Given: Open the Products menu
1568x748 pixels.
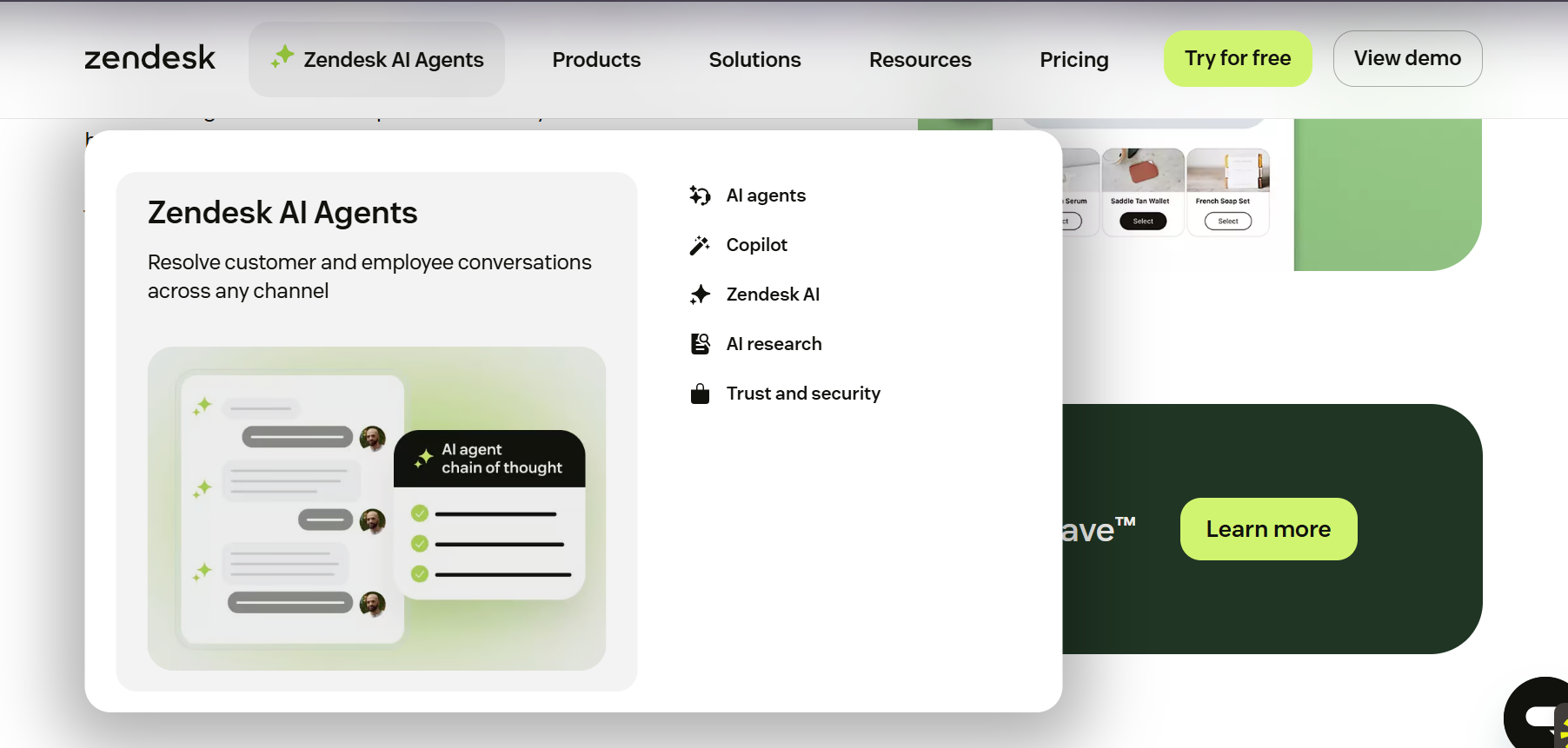Looking at the screenshot, I should tap(596, 59).
